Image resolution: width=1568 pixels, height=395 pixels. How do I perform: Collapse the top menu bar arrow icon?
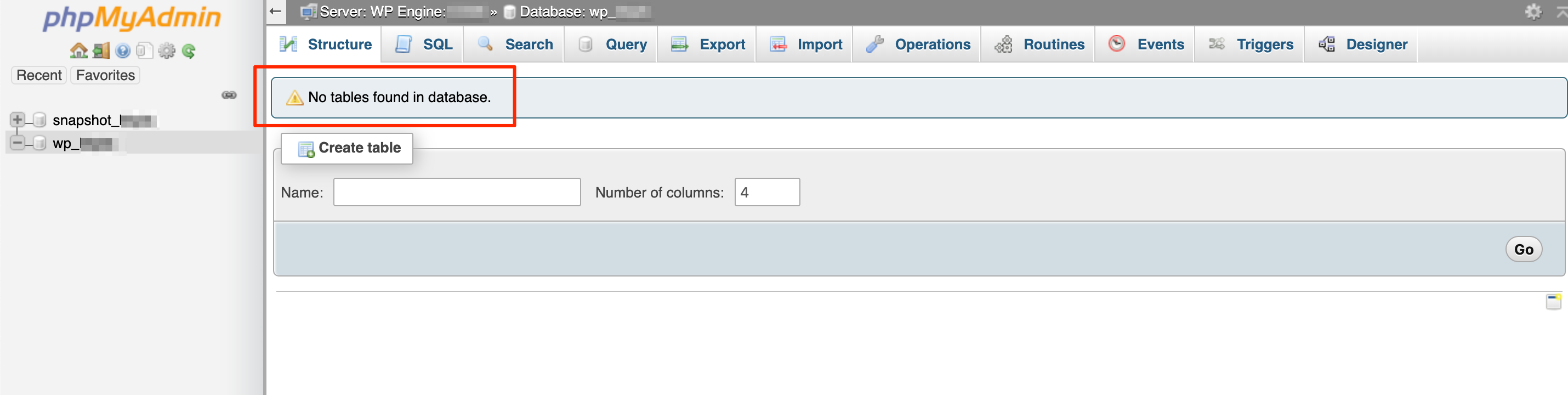[1561, 12]
